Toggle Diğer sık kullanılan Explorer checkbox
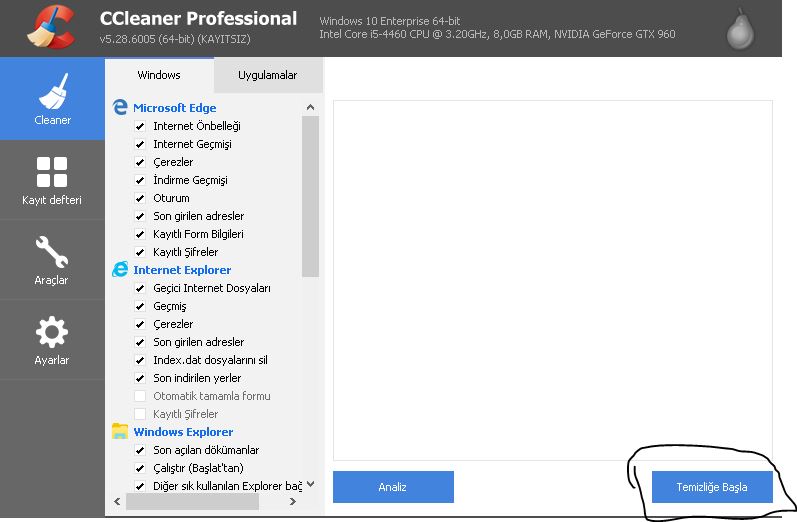This screenshot has width=797, height=522. pyautogui.click(x=140, y=486)
